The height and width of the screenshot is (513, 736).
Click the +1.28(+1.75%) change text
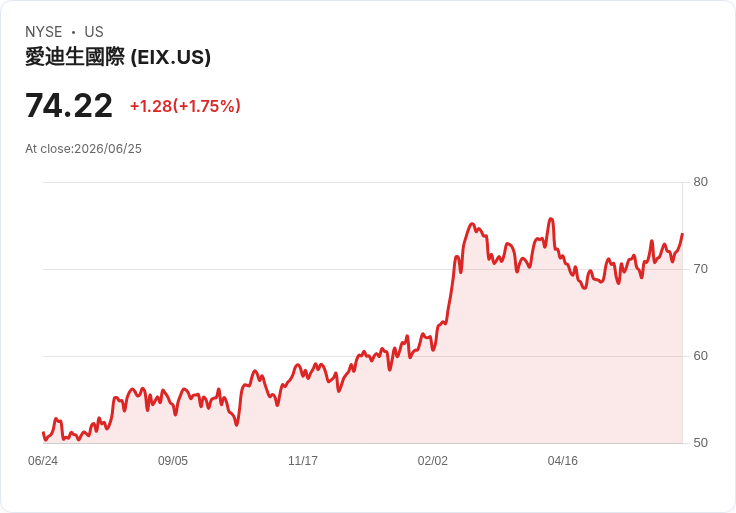185,106
